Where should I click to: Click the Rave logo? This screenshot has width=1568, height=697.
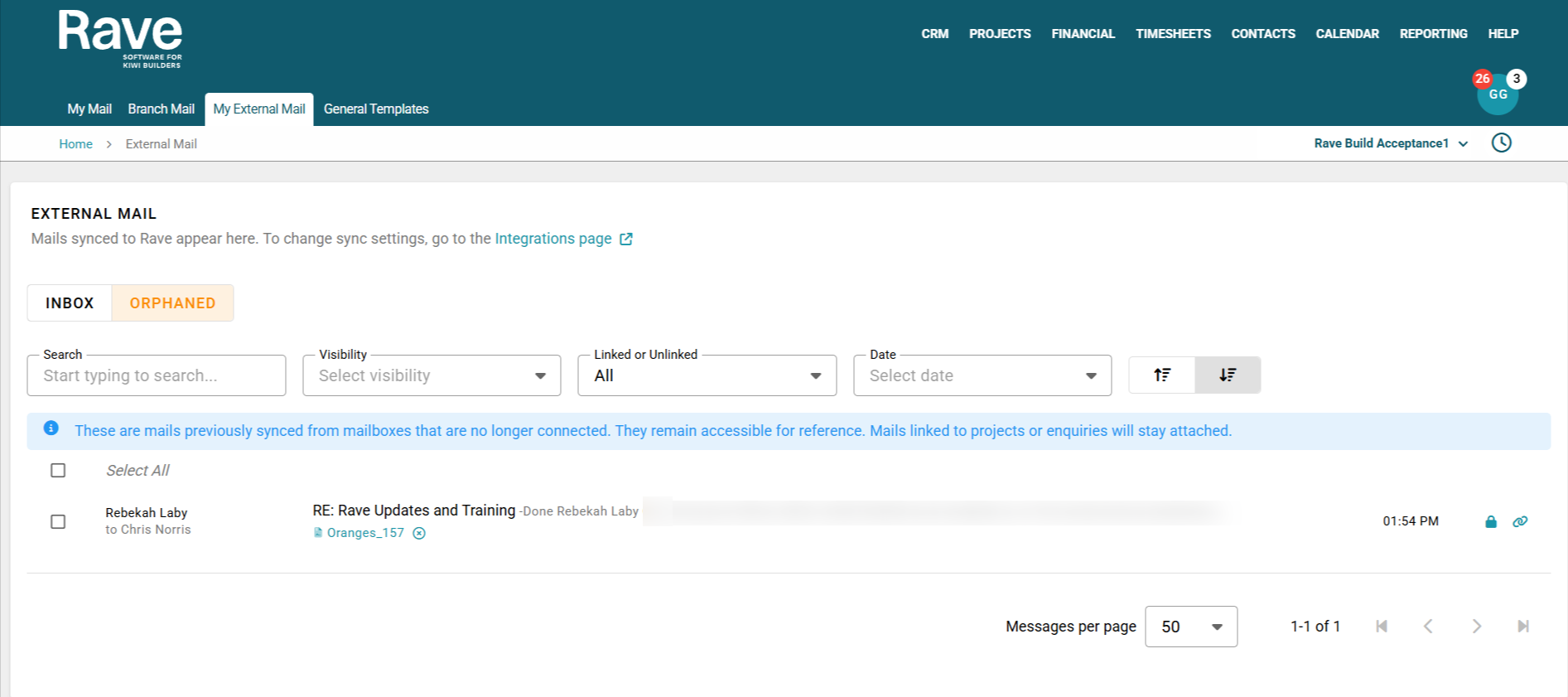pyautogui.click(x=120, y=39)
